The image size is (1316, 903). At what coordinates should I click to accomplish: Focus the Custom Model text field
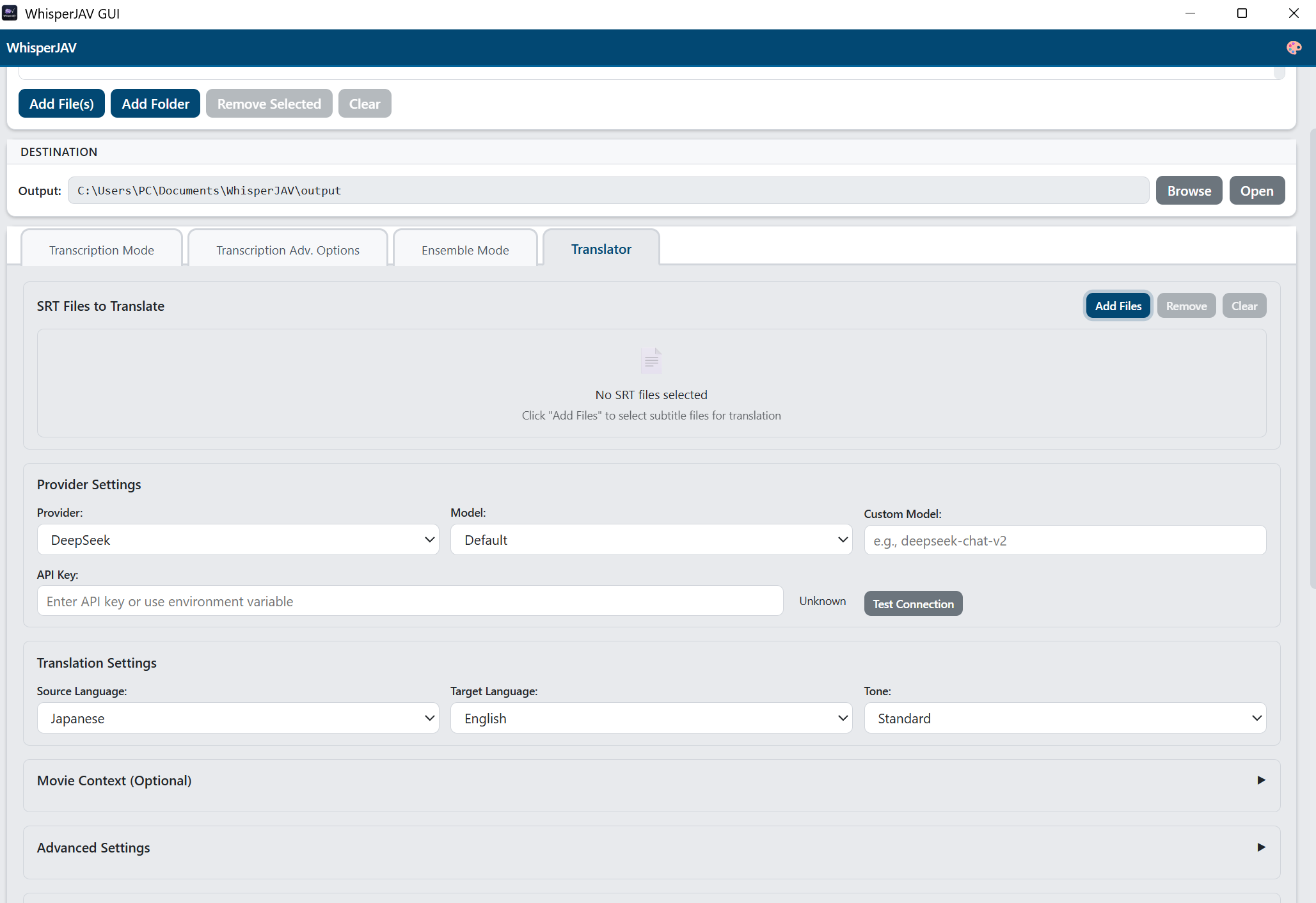pyautogui.click(x=1065, y=541)
